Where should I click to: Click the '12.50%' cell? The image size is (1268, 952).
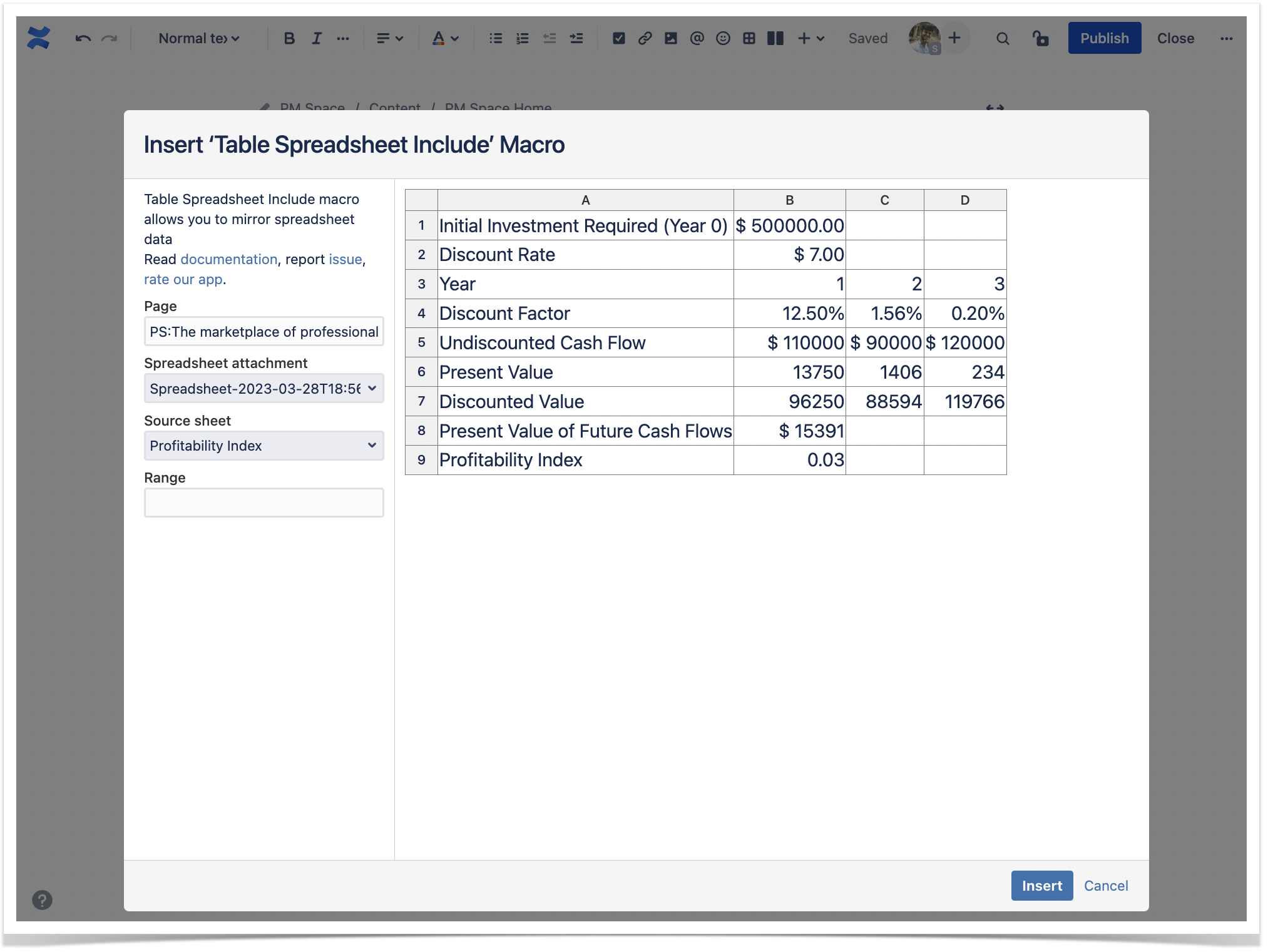tap(790, 314)
